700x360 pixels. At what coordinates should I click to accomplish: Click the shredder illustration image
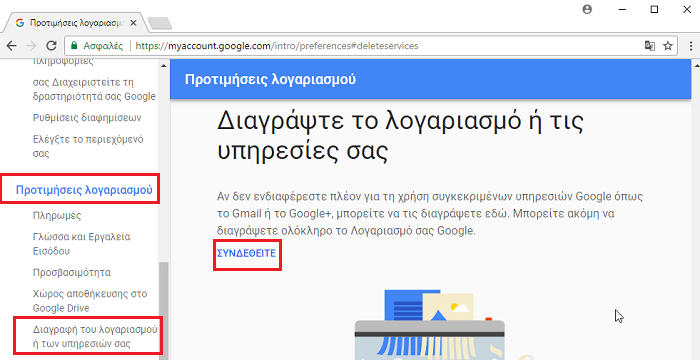coord(429,325)
